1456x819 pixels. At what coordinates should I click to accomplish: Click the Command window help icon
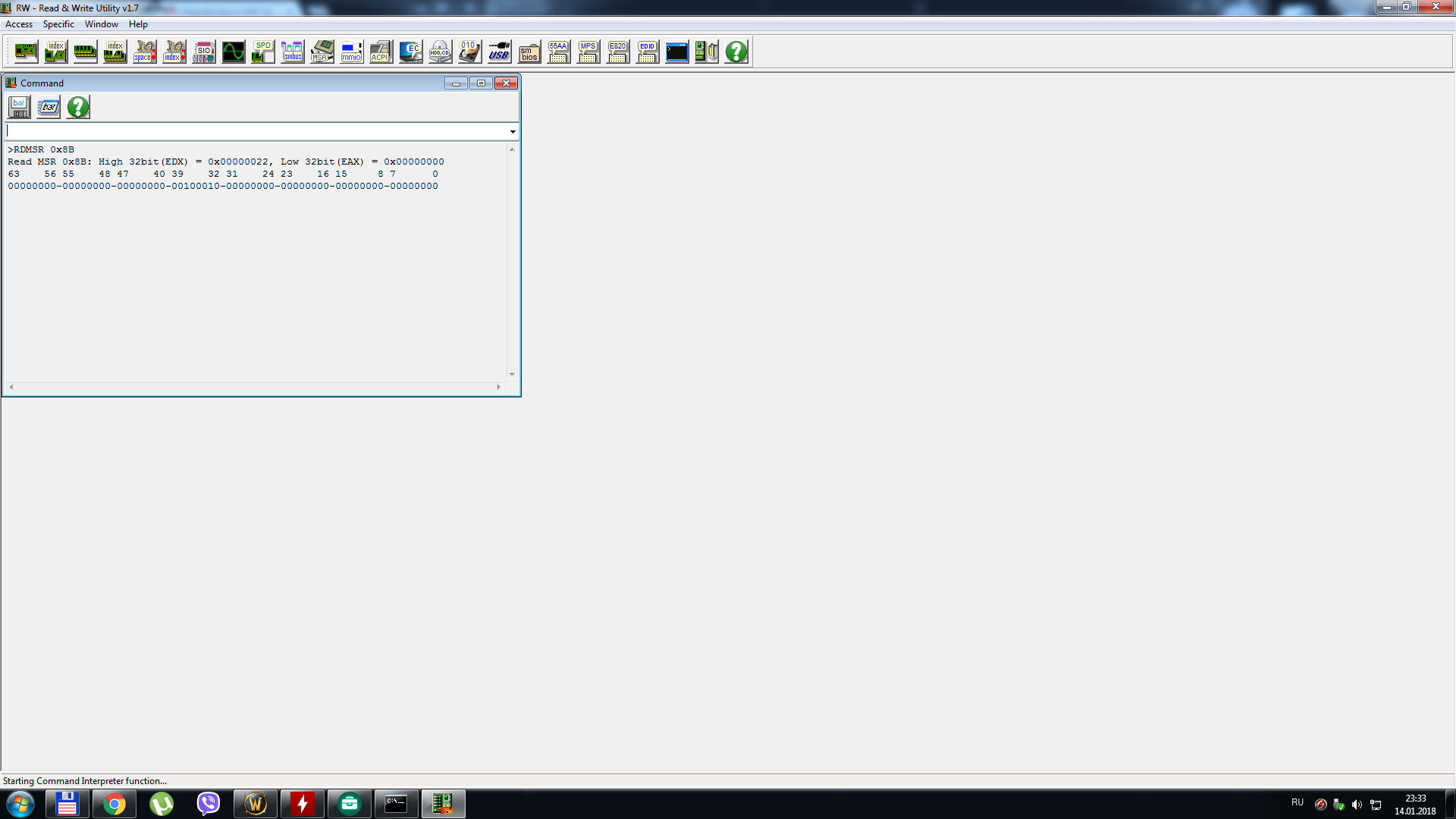pos(78,107)
